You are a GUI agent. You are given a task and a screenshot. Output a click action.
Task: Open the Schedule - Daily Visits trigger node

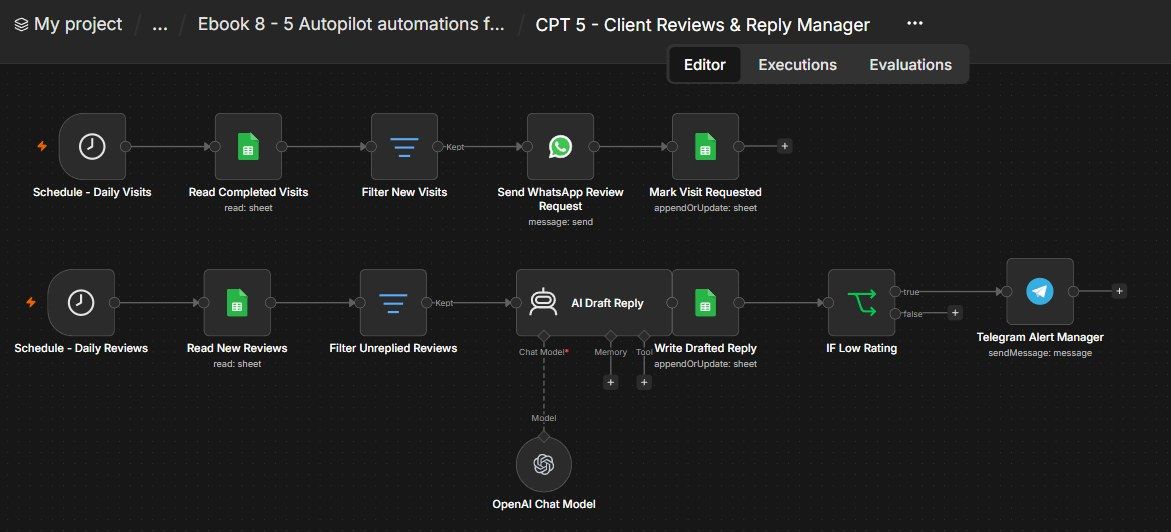(92, 146)
